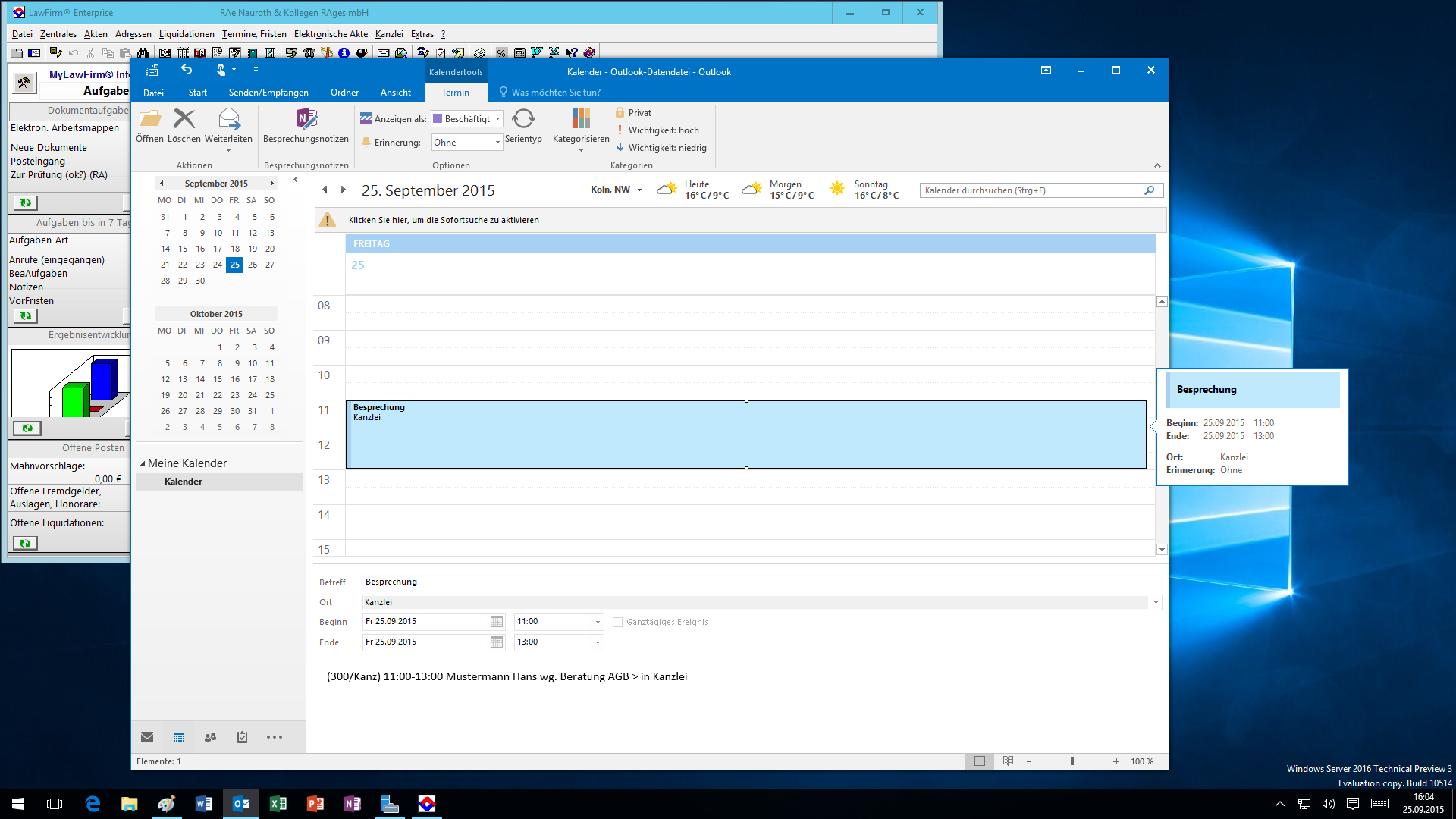Open the Kategorisieren color categories
This screenshot has width=1456, height=819.
pyautogui.click(x=581, y=119)
